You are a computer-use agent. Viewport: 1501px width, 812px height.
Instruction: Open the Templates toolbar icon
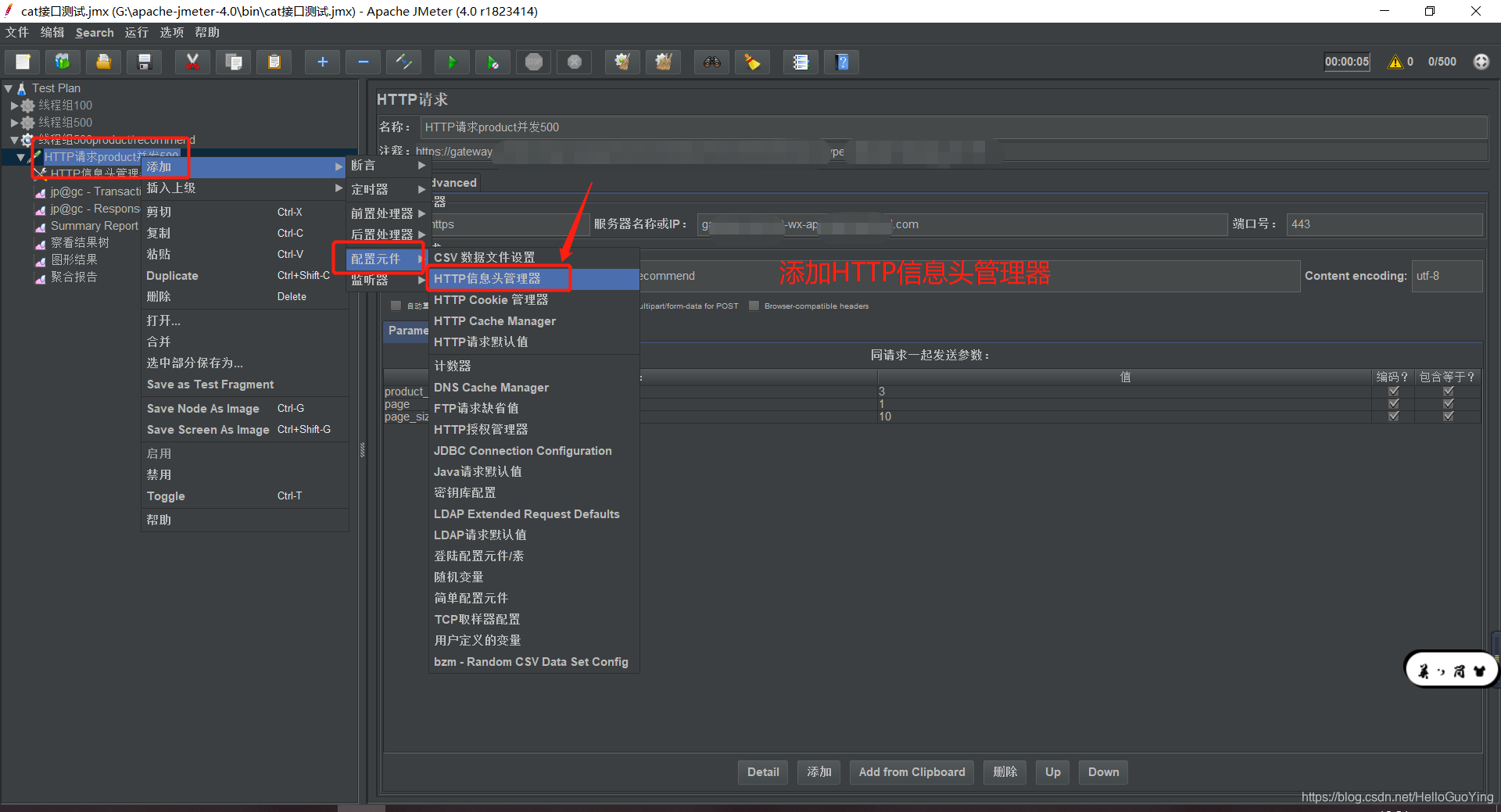(63, 62)
